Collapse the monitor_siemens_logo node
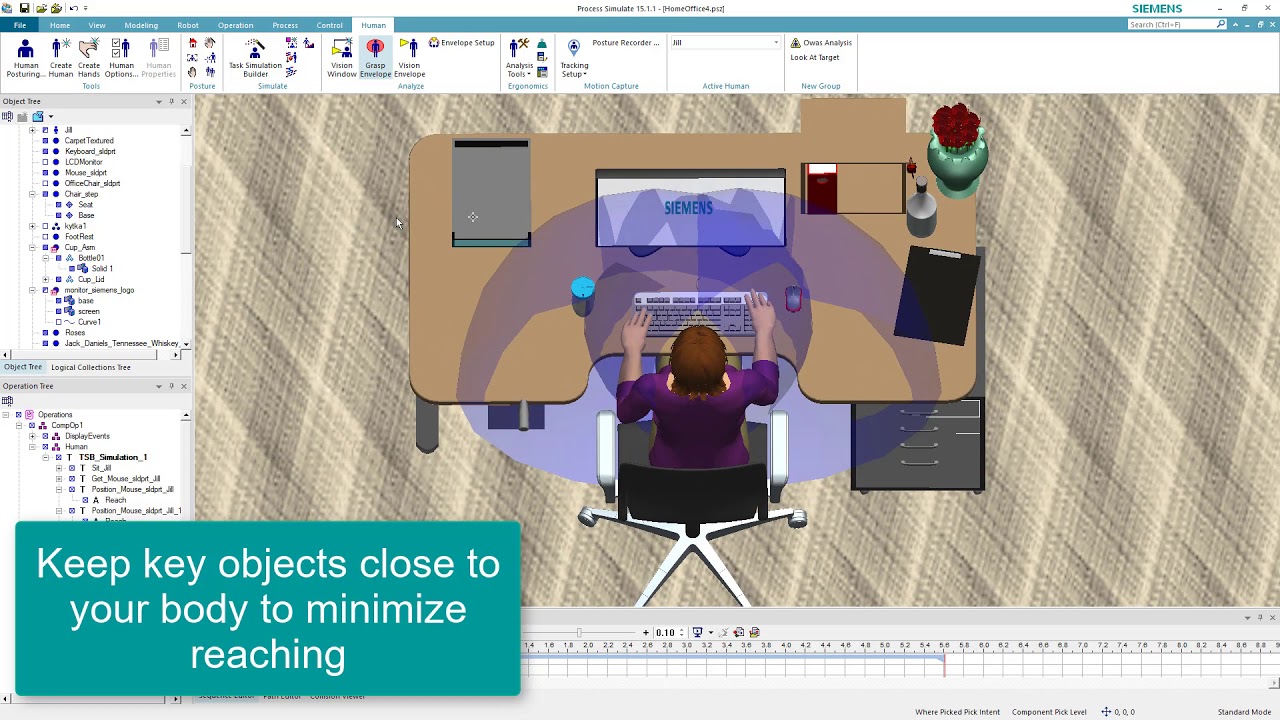Screen dimensions: 1280x720 [x=32, y=290]
